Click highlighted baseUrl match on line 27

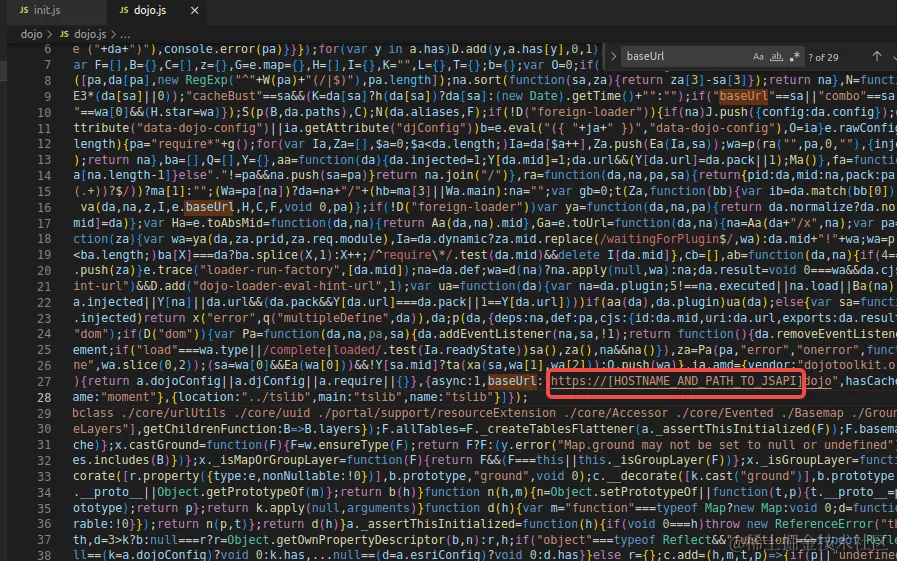[512, 381]
